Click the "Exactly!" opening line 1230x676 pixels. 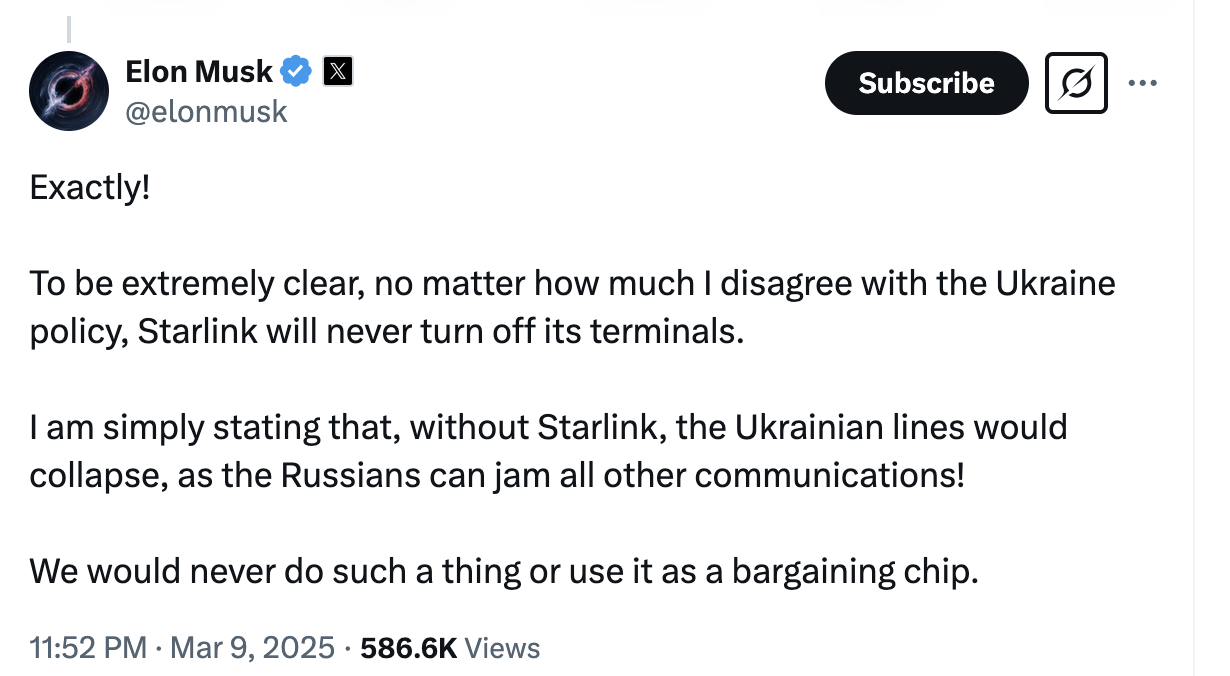90,187
